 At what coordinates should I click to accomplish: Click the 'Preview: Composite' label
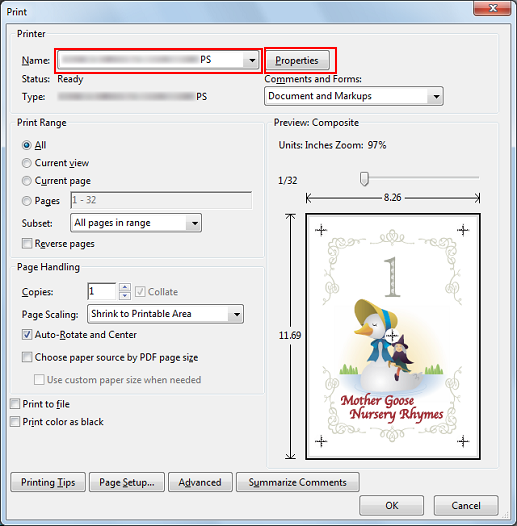(316, 123)
